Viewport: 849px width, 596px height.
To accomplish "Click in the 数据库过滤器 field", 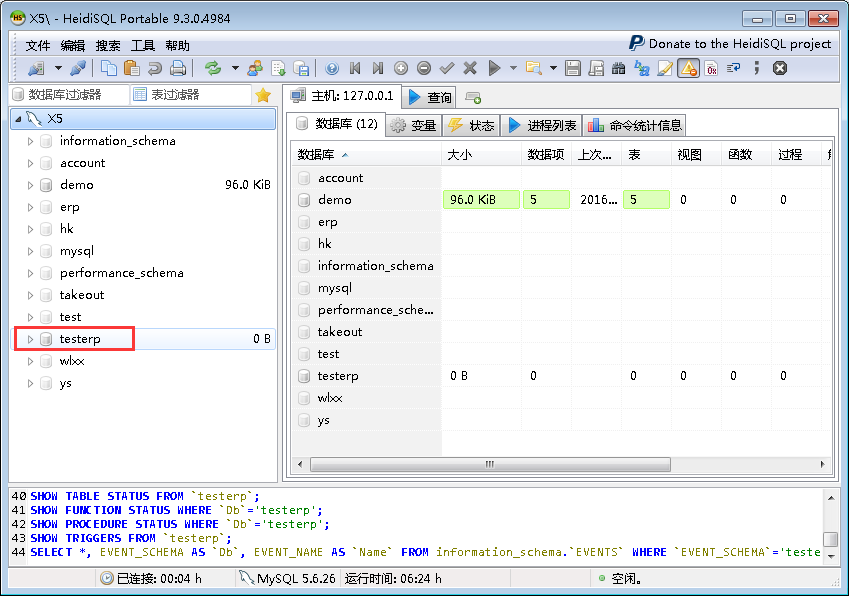I will 69,95.
